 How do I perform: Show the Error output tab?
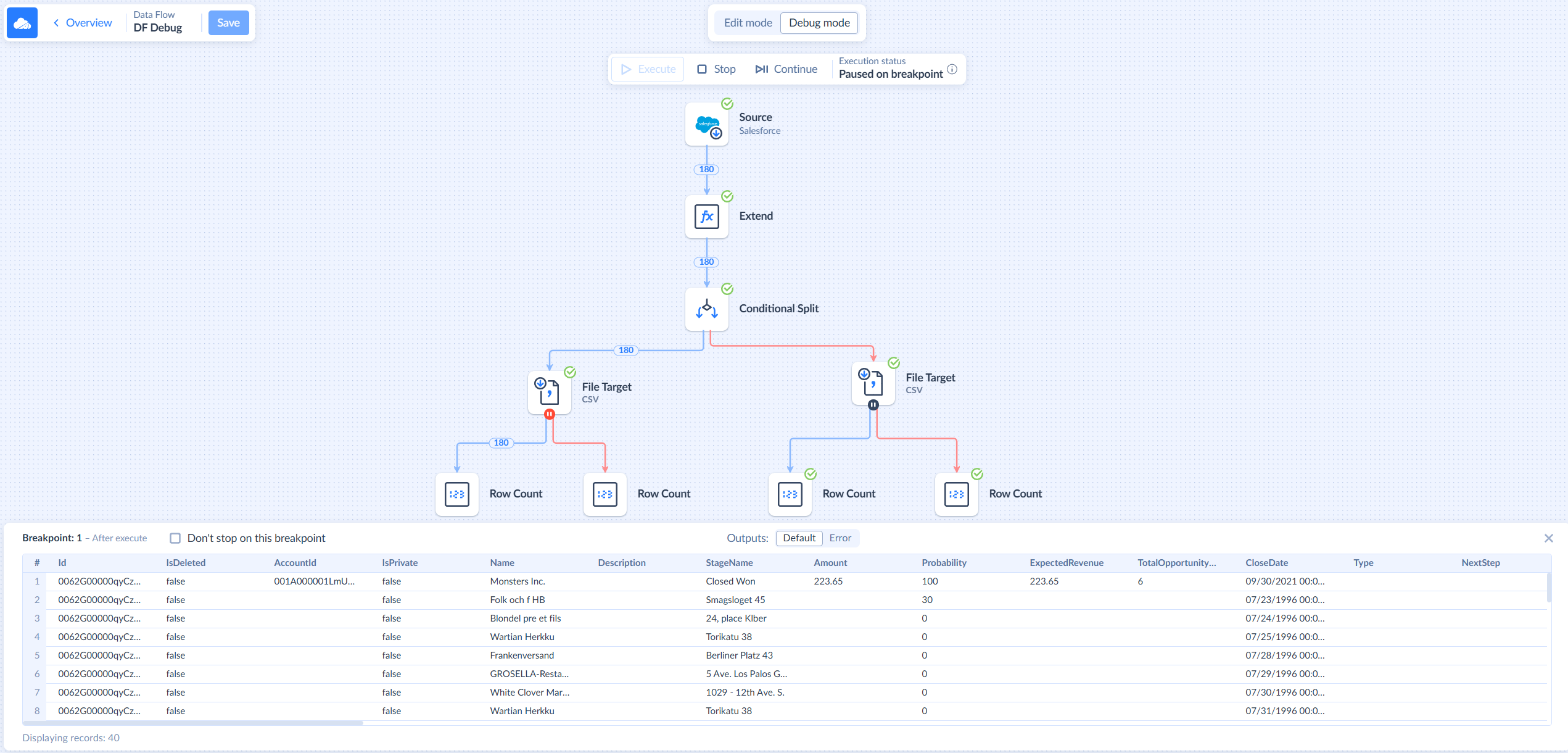pyautogui.click(x=840, y=538)
